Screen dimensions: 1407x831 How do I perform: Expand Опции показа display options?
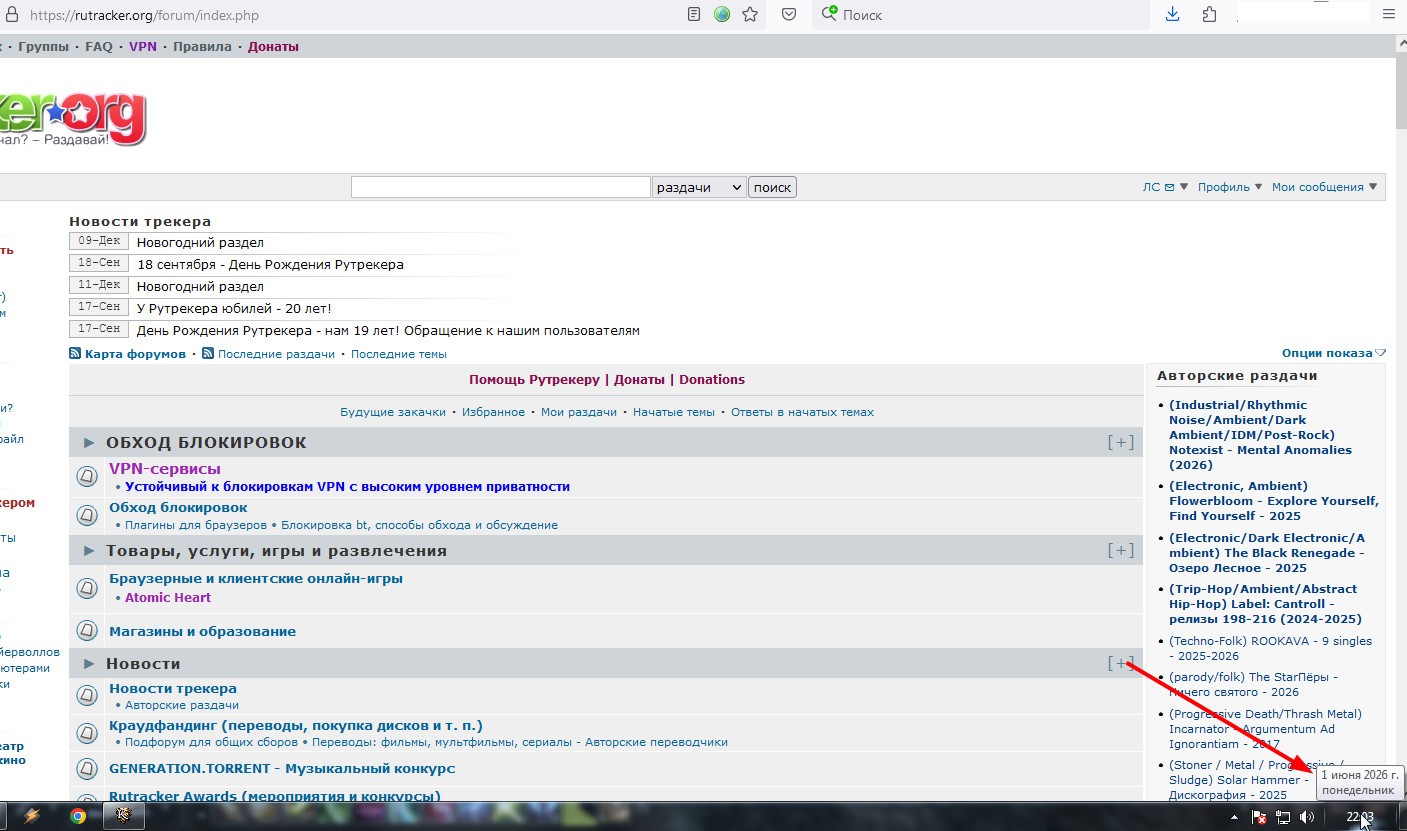point(1334,353)
